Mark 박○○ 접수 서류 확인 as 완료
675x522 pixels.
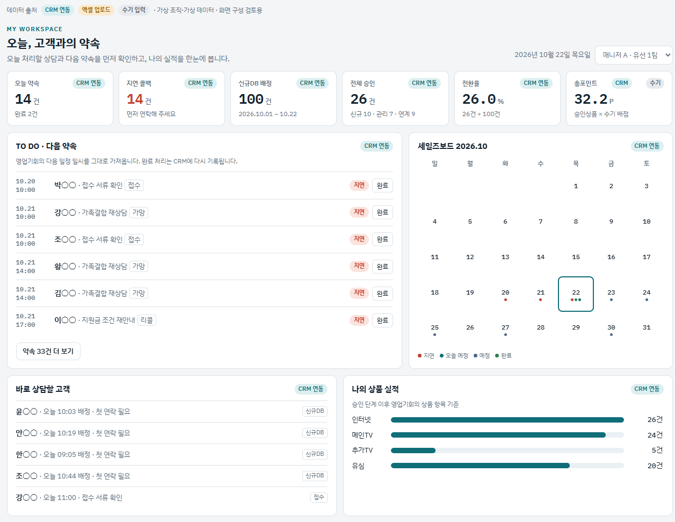pyautogui.click(x=382, y=185)
